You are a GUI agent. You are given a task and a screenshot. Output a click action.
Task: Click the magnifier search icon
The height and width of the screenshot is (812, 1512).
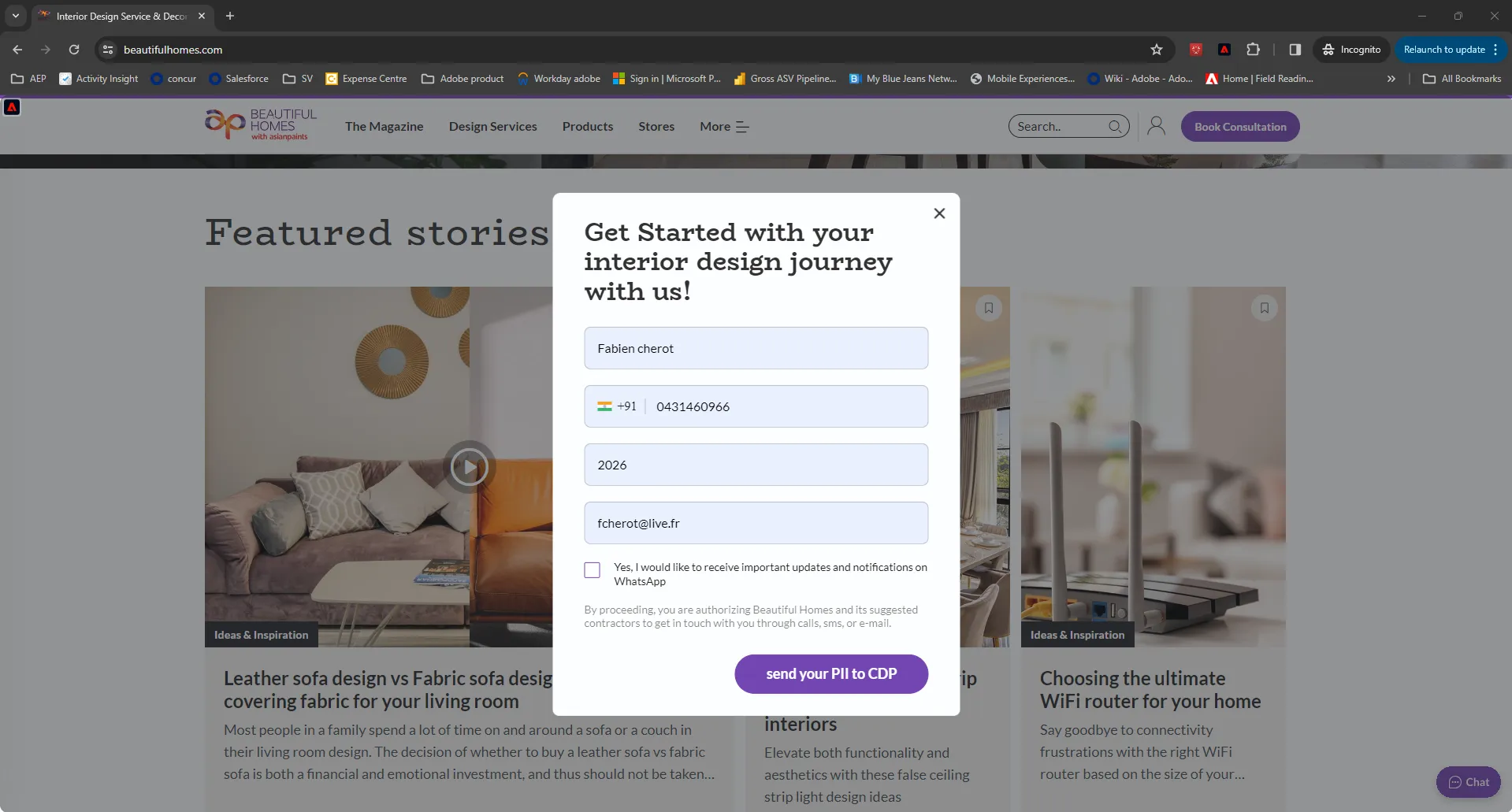tap(1115, 126)
